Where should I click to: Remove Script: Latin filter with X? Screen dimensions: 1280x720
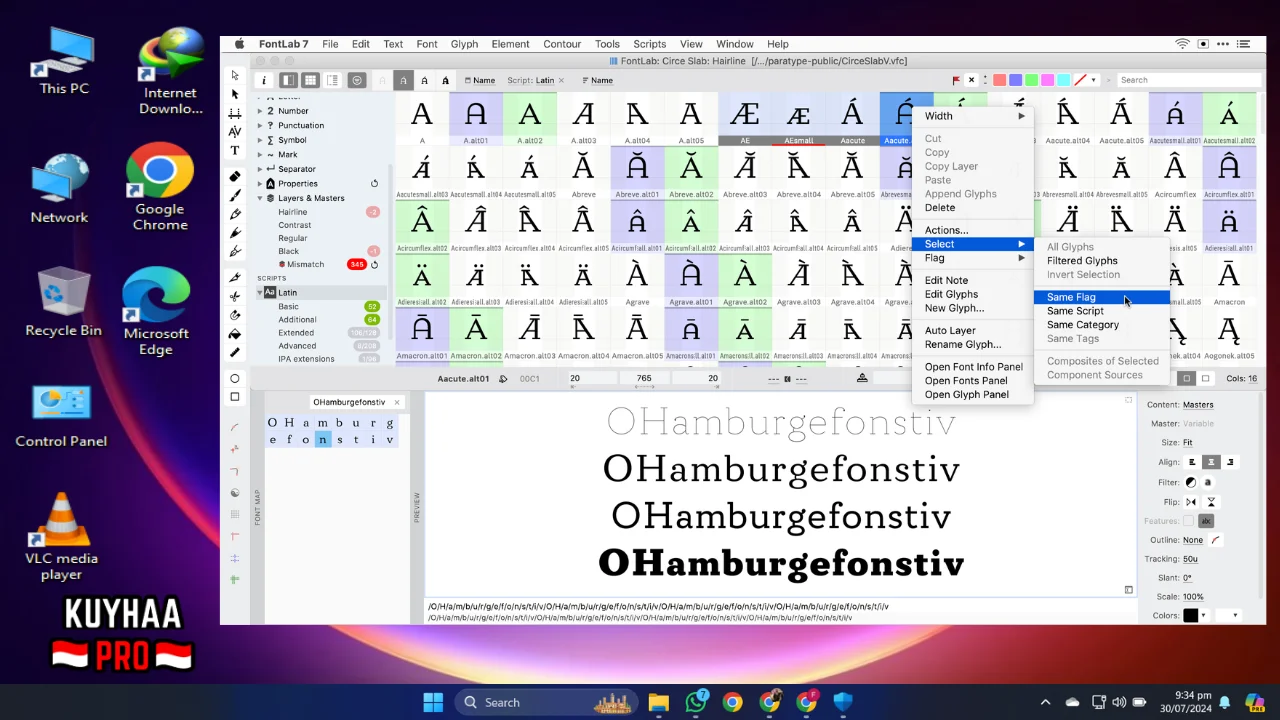561,80
